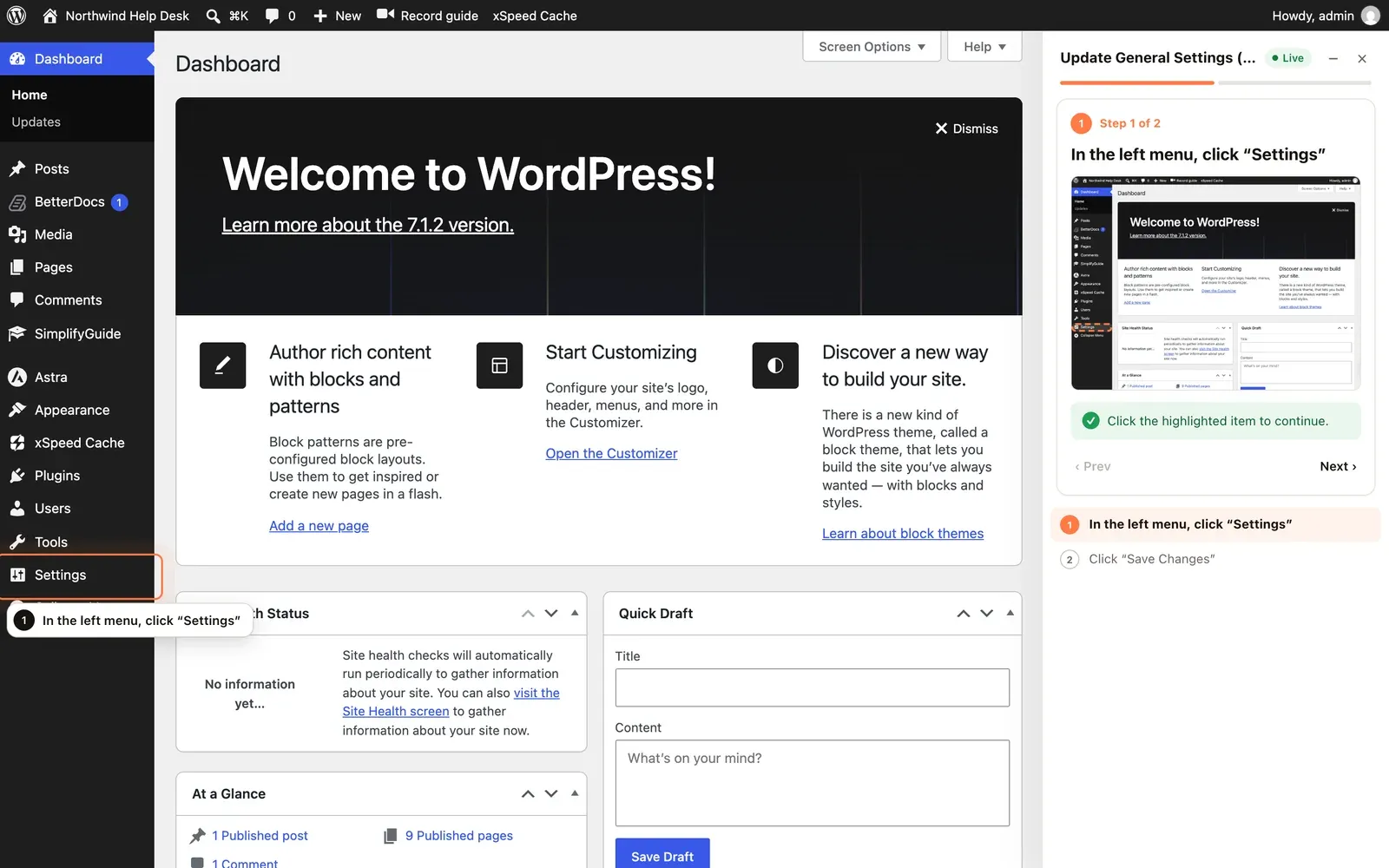Open the New content menu in admin bar
Image resolution: width=1389 pixels, height=868 pixels.
337,16
